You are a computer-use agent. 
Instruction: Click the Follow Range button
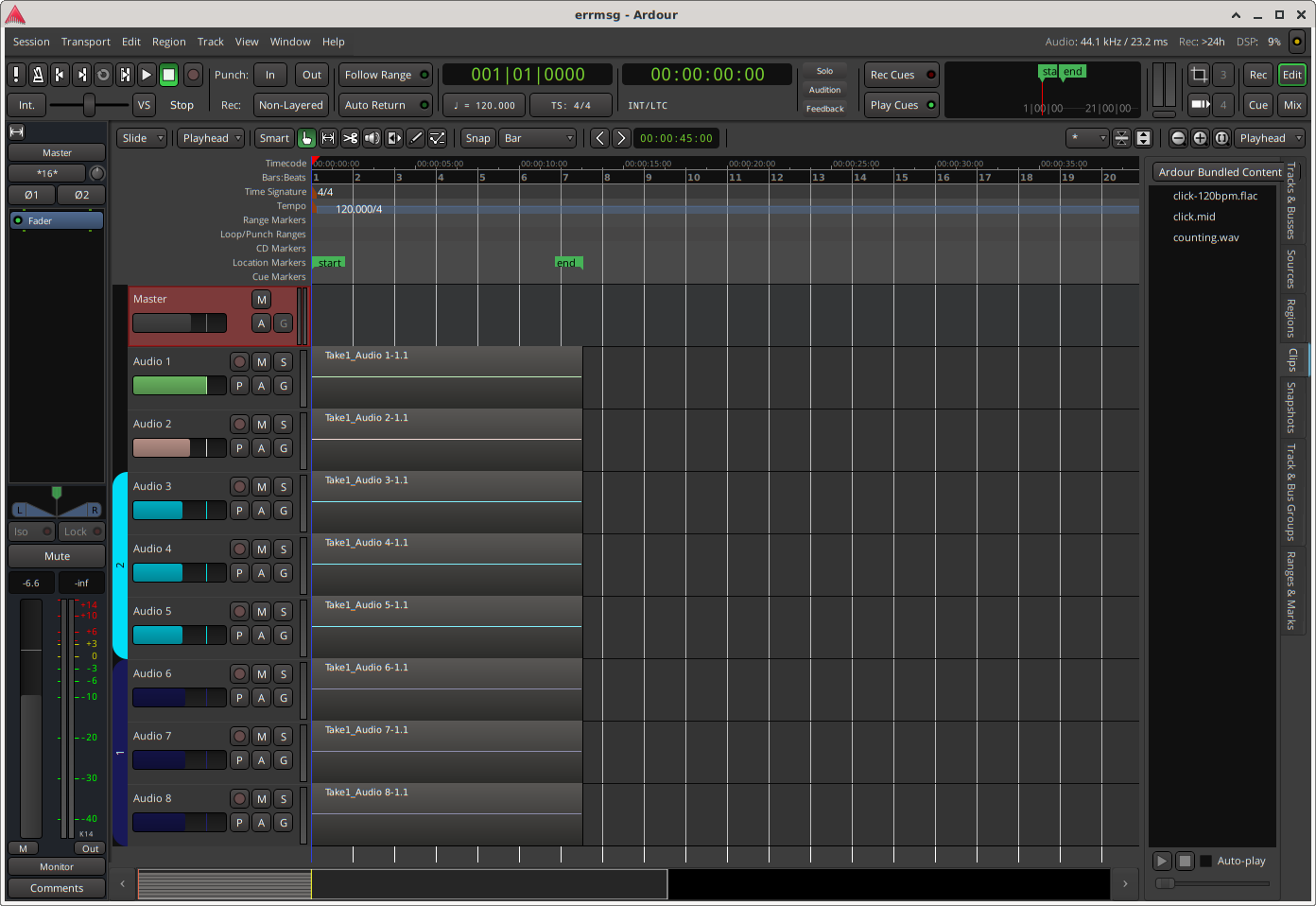pos(385,75)
